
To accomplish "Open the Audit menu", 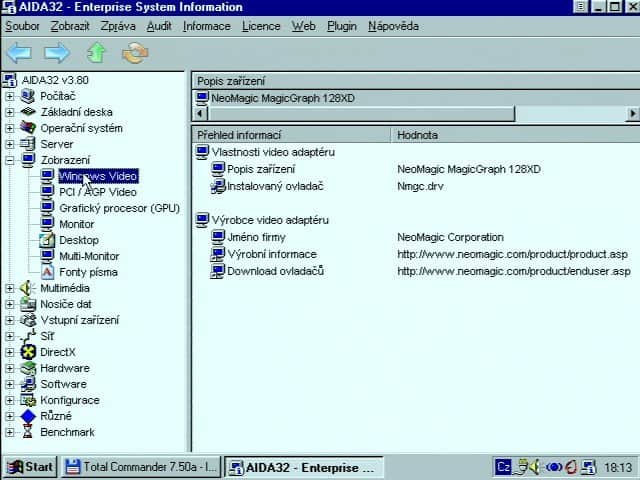I will tap(159, 27).
